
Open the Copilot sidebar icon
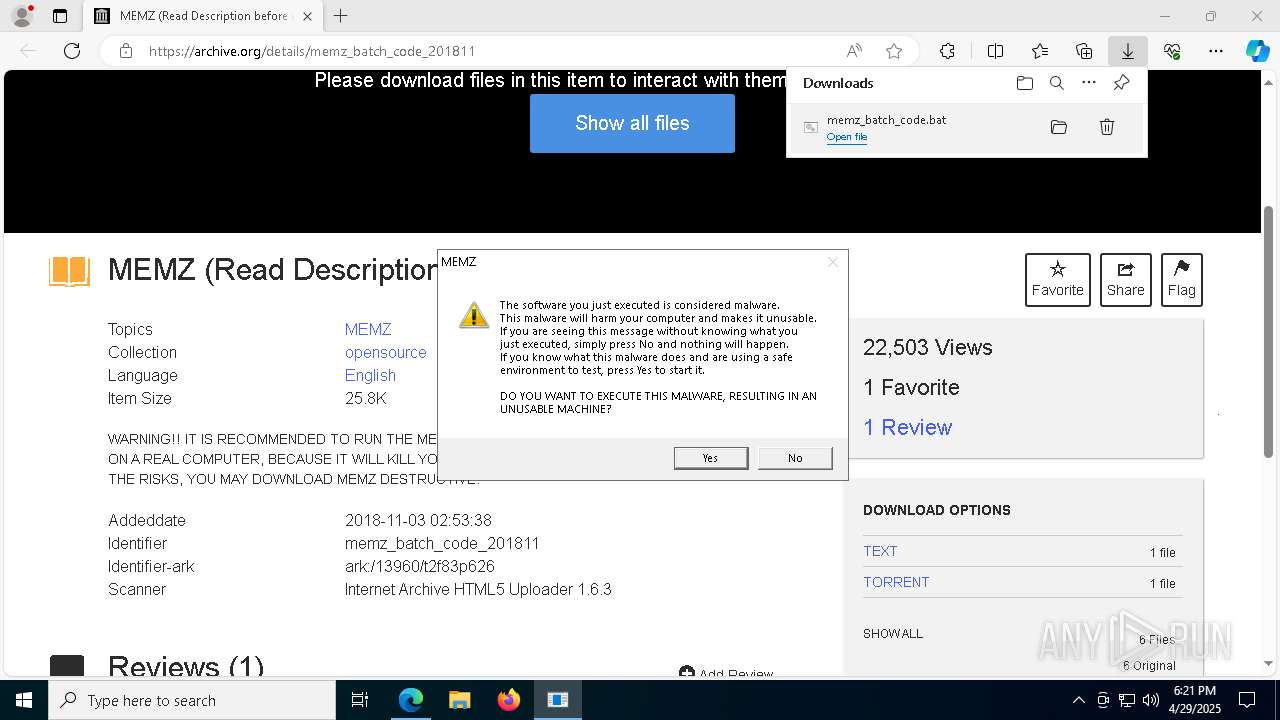pyautogui.click(x=1257, y=51)
